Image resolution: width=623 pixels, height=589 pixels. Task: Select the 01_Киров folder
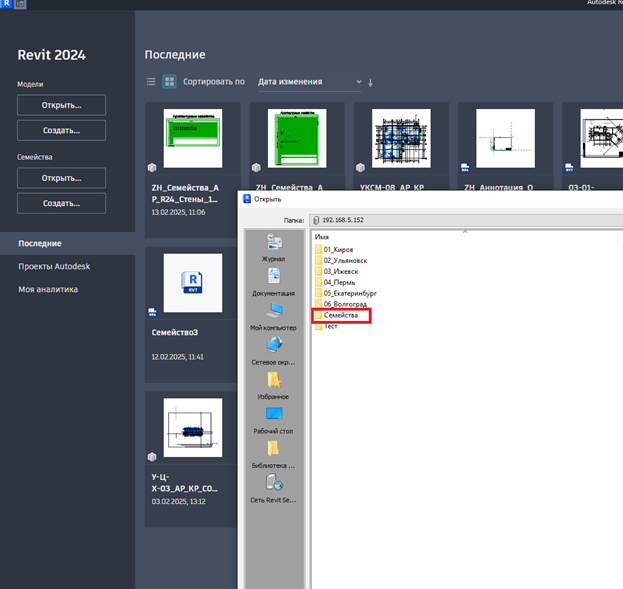coord(334,250)
